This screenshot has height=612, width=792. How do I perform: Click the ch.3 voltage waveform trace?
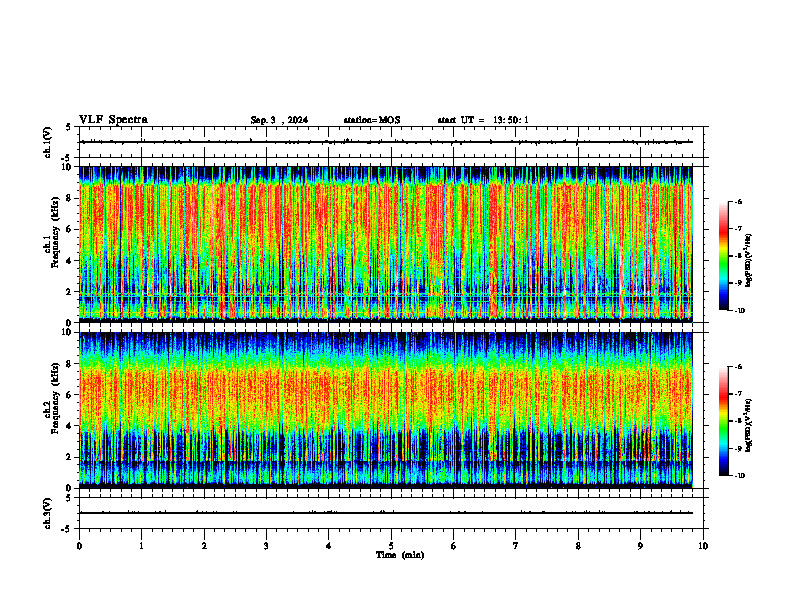pyautogui.click(x=385, y=513)
